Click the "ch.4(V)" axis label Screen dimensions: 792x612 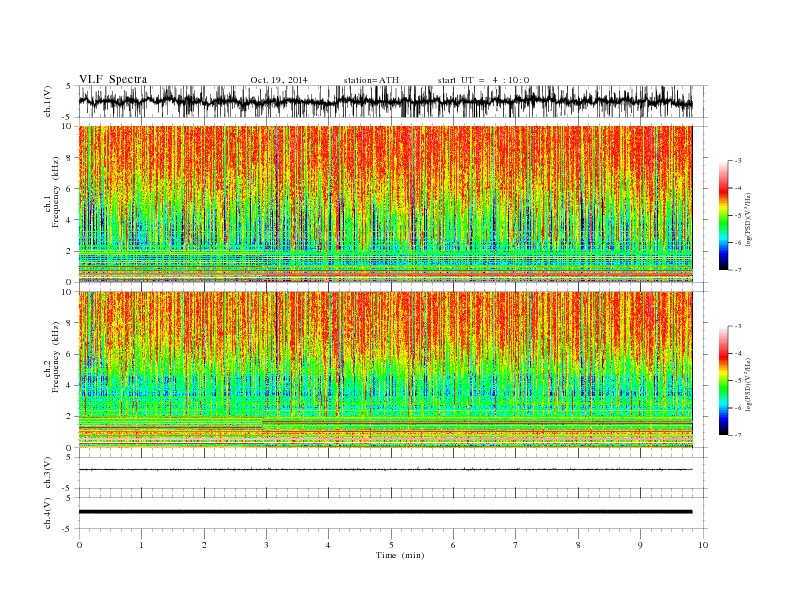48,513
